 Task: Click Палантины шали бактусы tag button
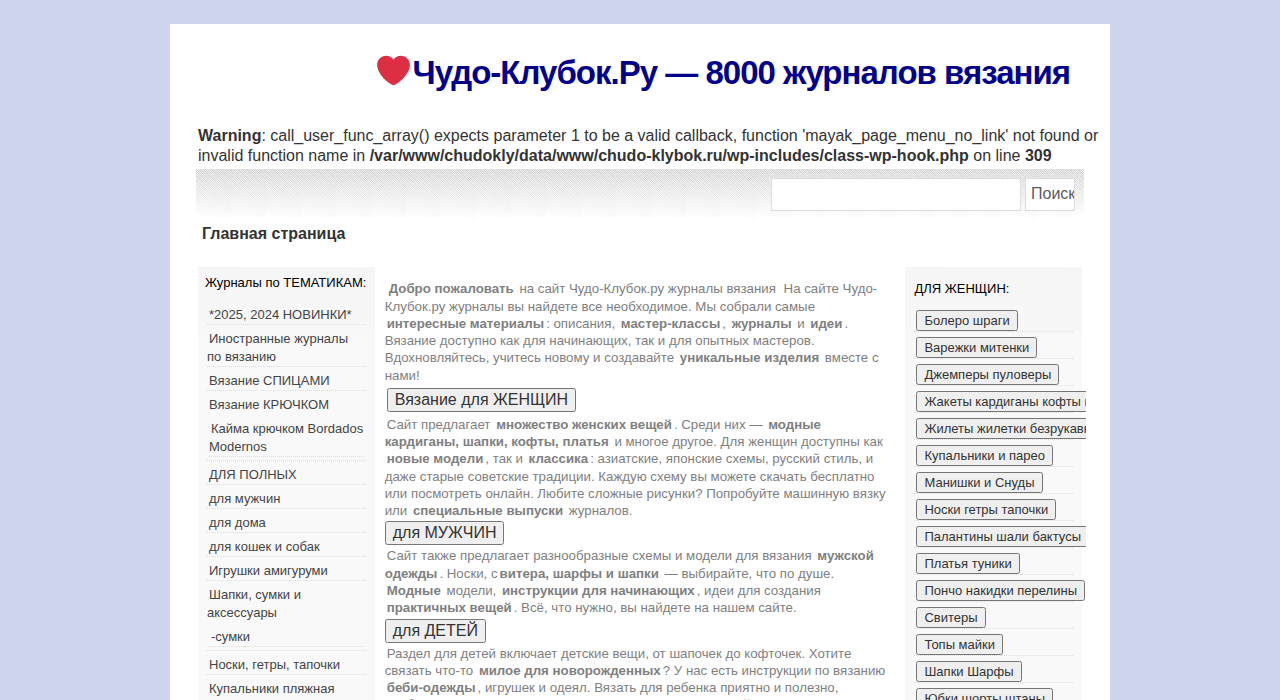coord(1001,536)
